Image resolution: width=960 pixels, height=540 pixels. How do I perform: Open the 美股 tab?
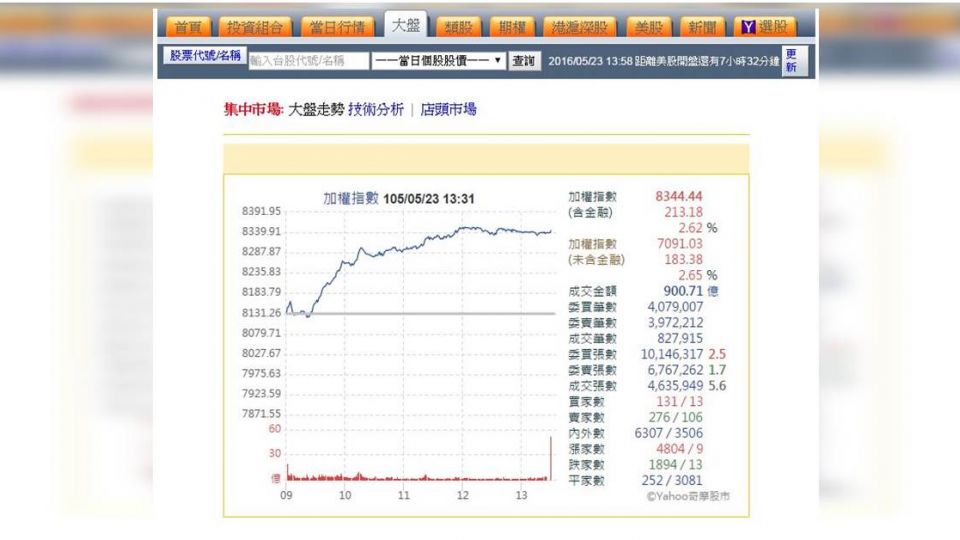point(649,27)
